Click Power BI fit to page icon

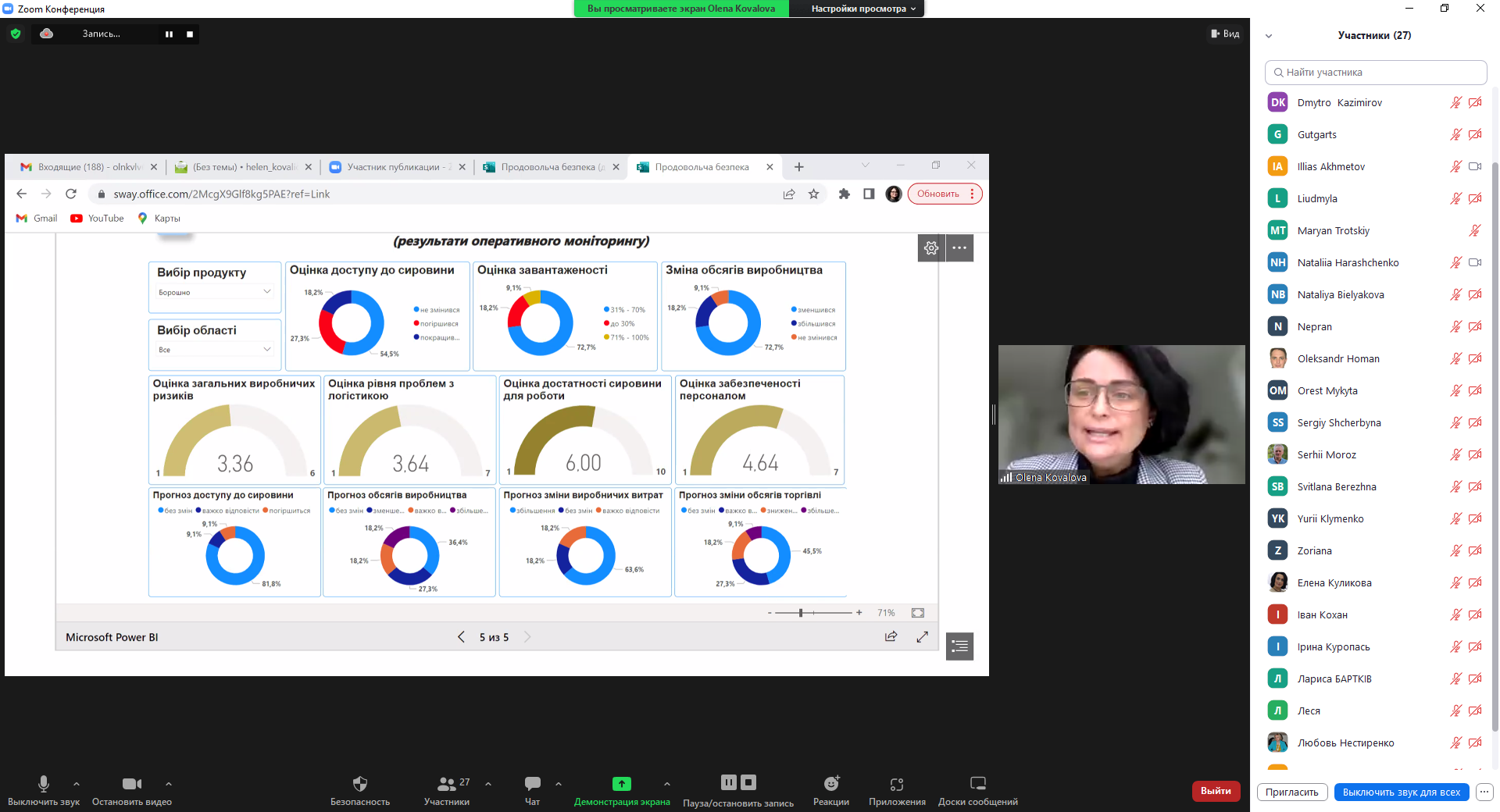[x=918, y=613]
